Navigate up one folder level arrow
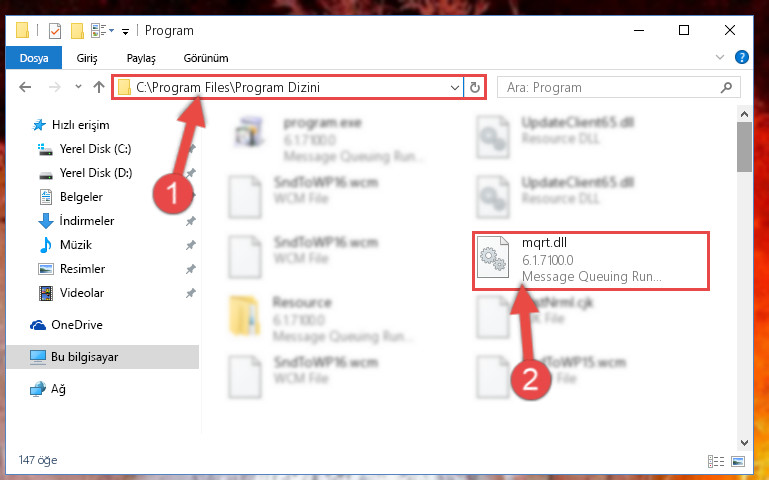 tap(99, 87)
